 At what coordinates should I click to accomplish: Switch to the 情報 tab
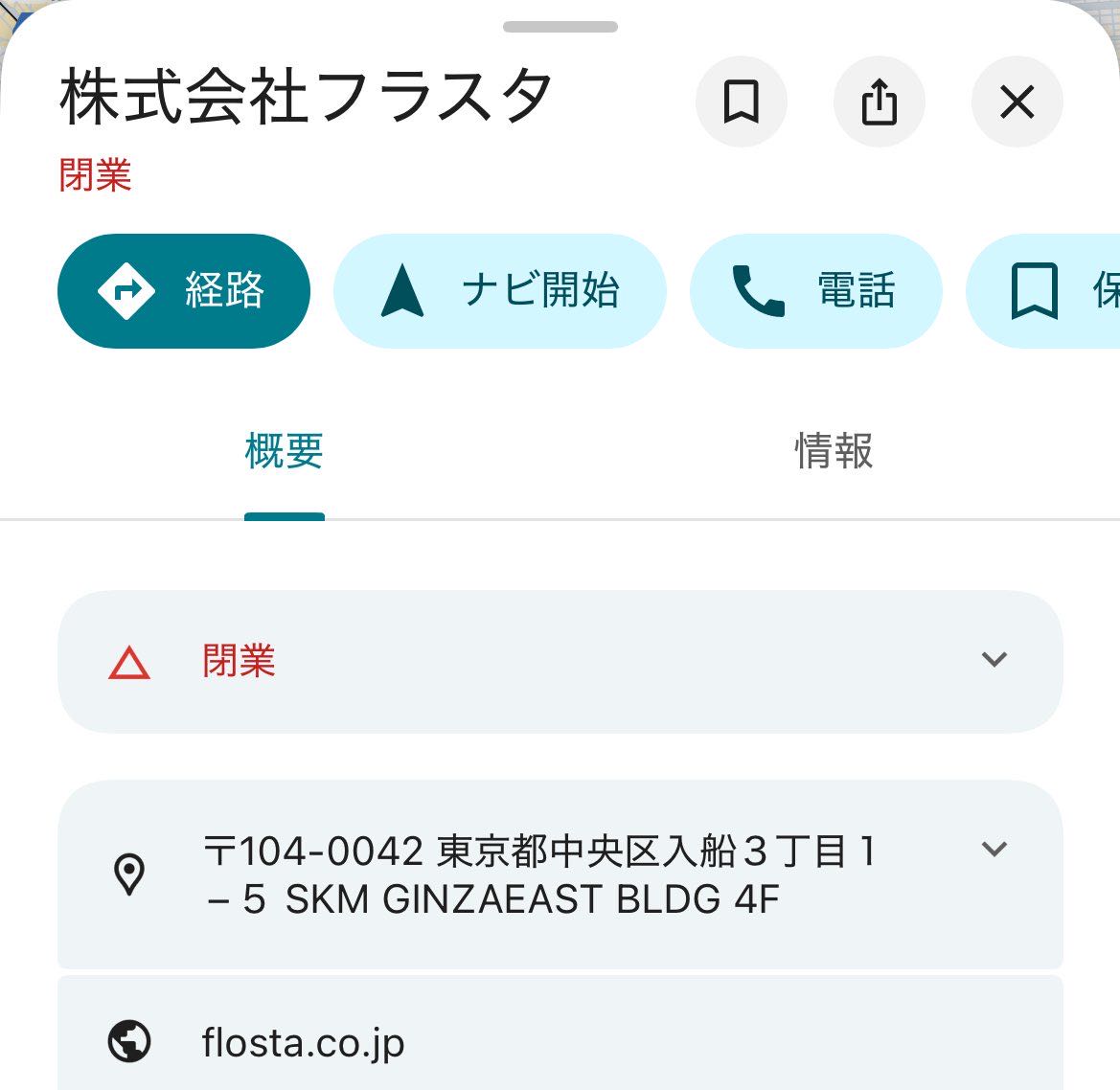click(x=834, y=451)
